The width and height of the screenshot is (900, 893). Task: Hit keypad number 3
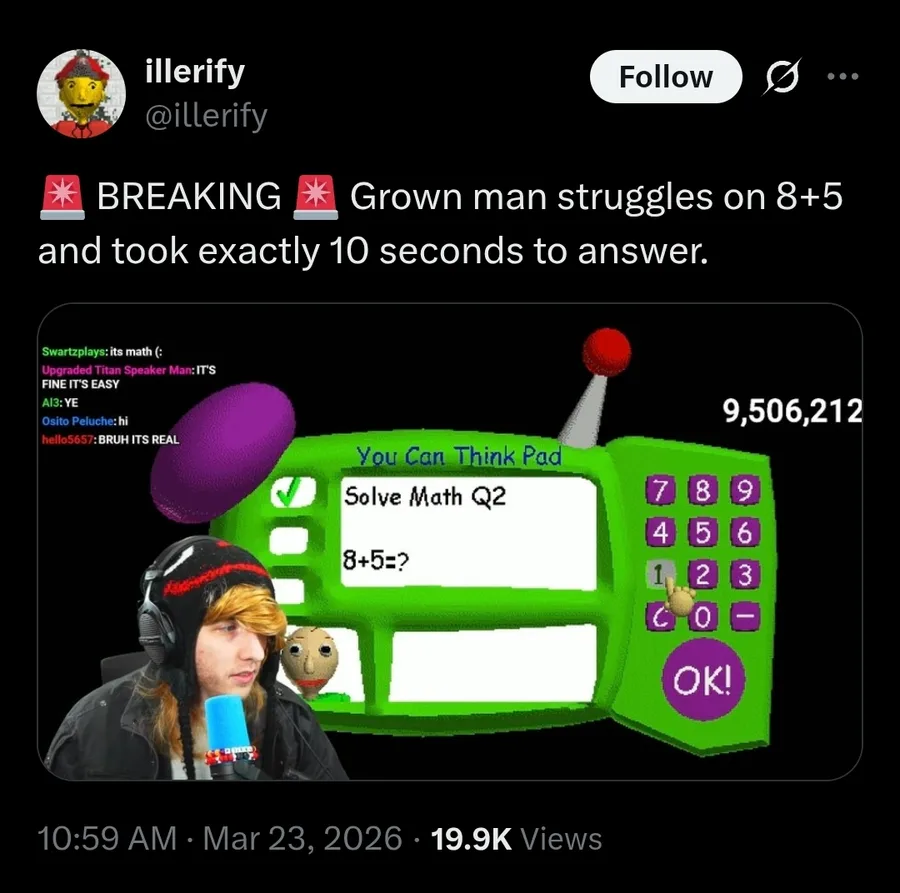[x=745, y=574]
